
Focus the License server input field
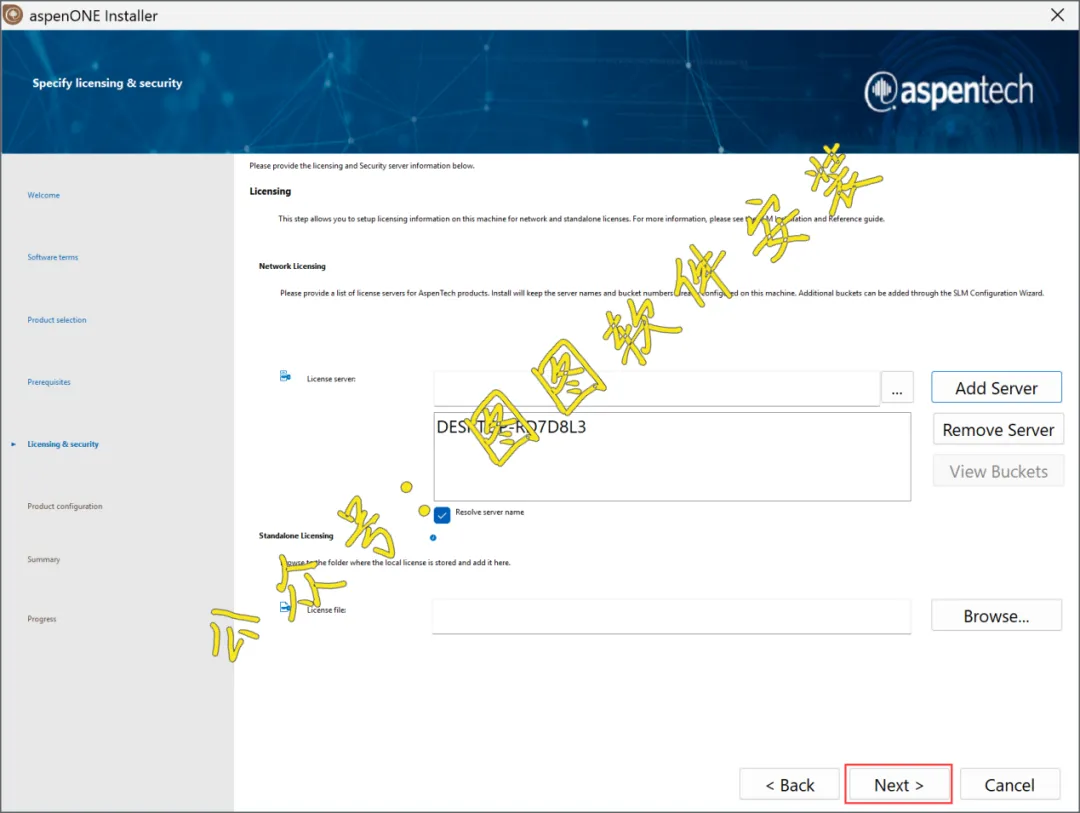(656, 389)
